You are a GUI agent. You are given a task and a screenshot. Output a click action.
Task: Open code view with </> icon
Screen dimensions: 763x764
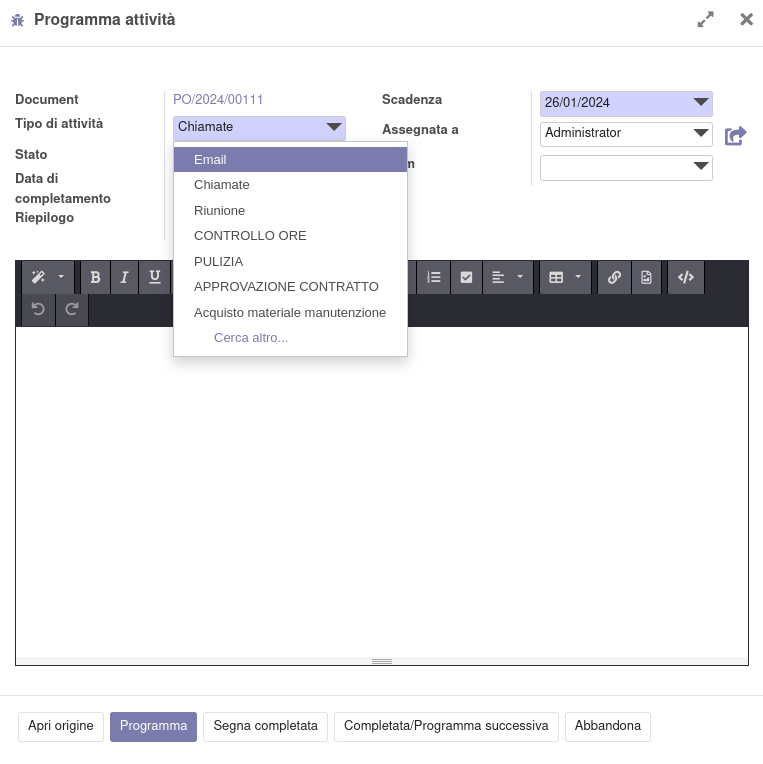point(686,278)
